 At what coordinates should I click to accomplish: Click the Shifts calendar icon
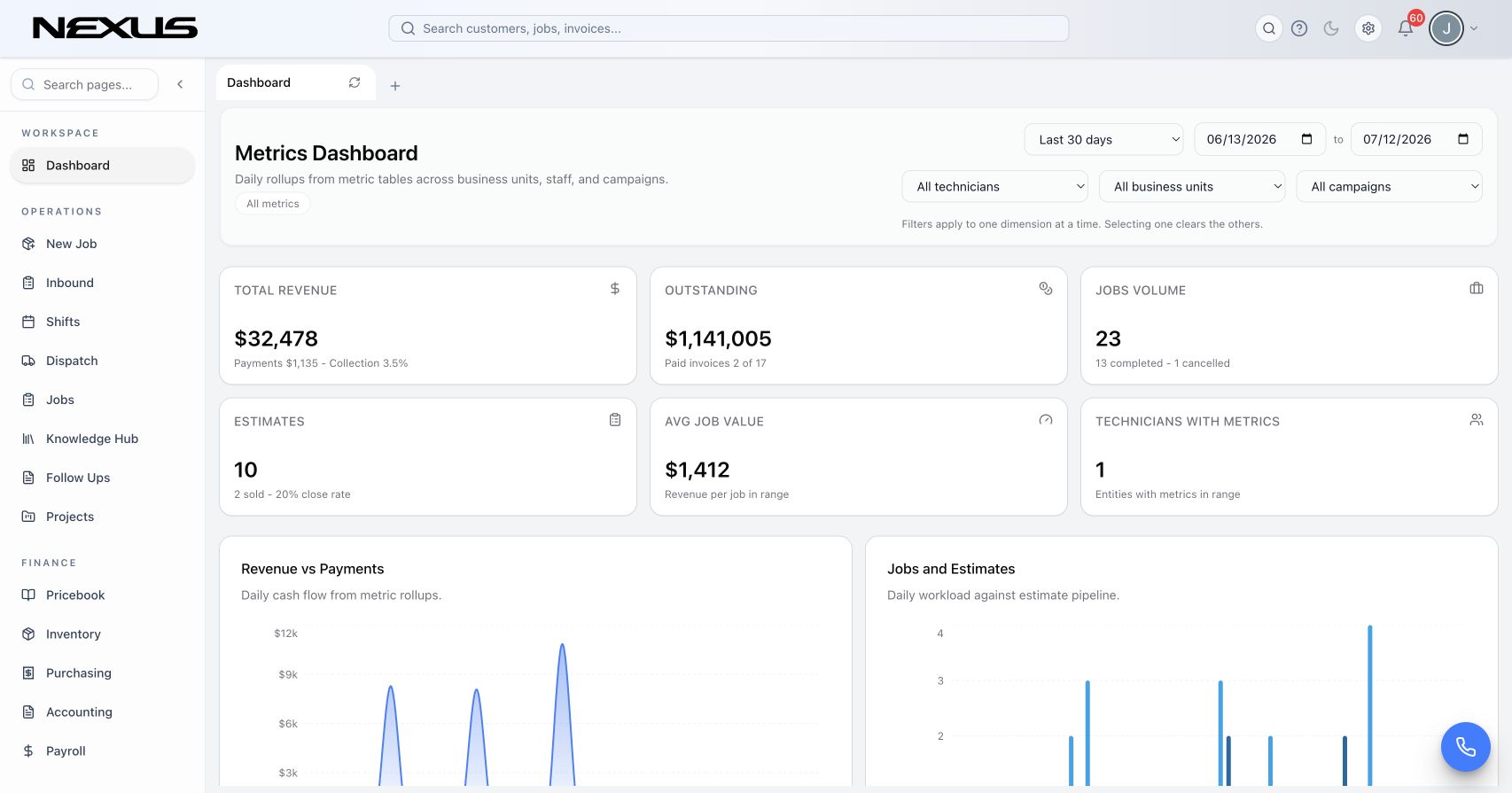(x=28, y=322)
